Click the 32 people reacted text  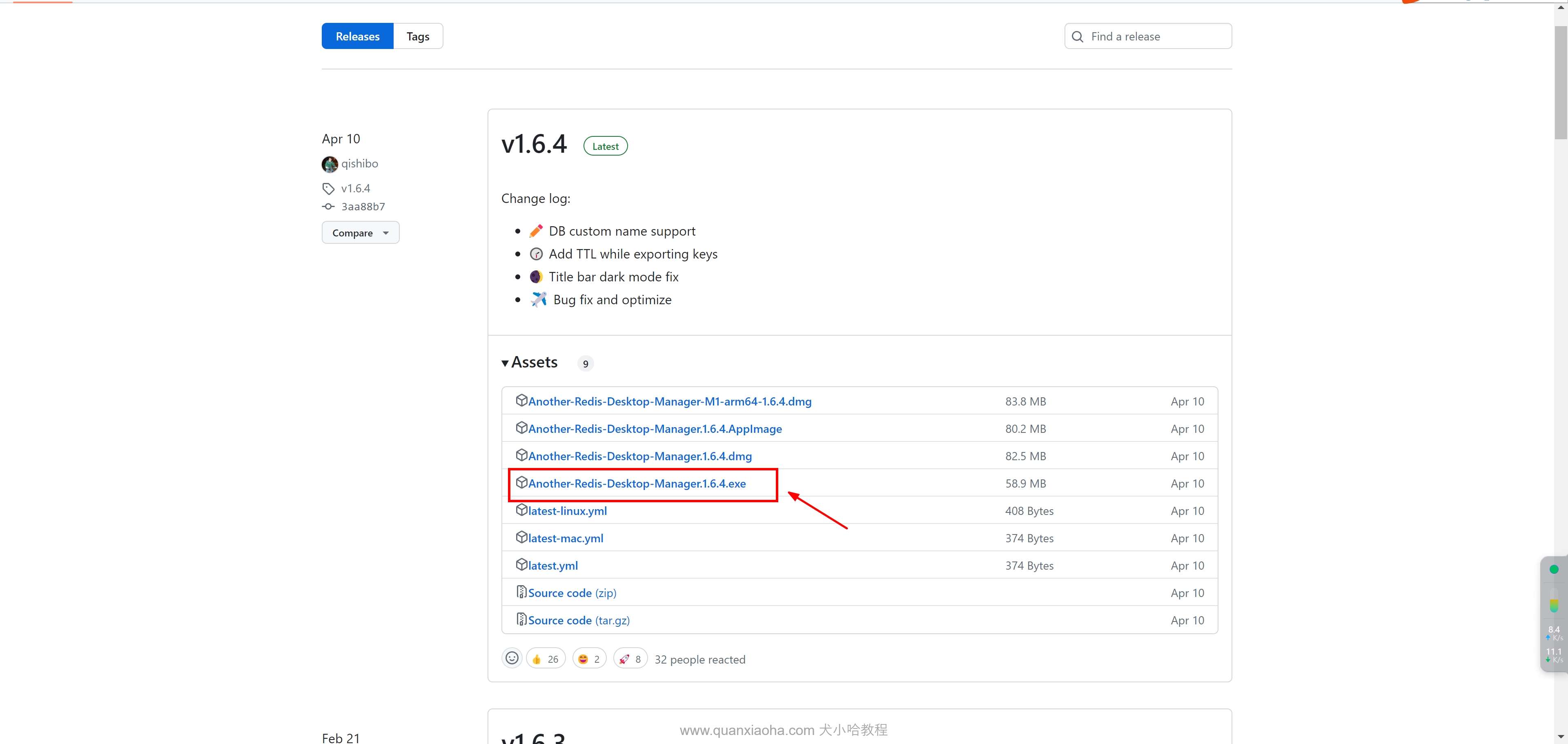coord(699,659)
